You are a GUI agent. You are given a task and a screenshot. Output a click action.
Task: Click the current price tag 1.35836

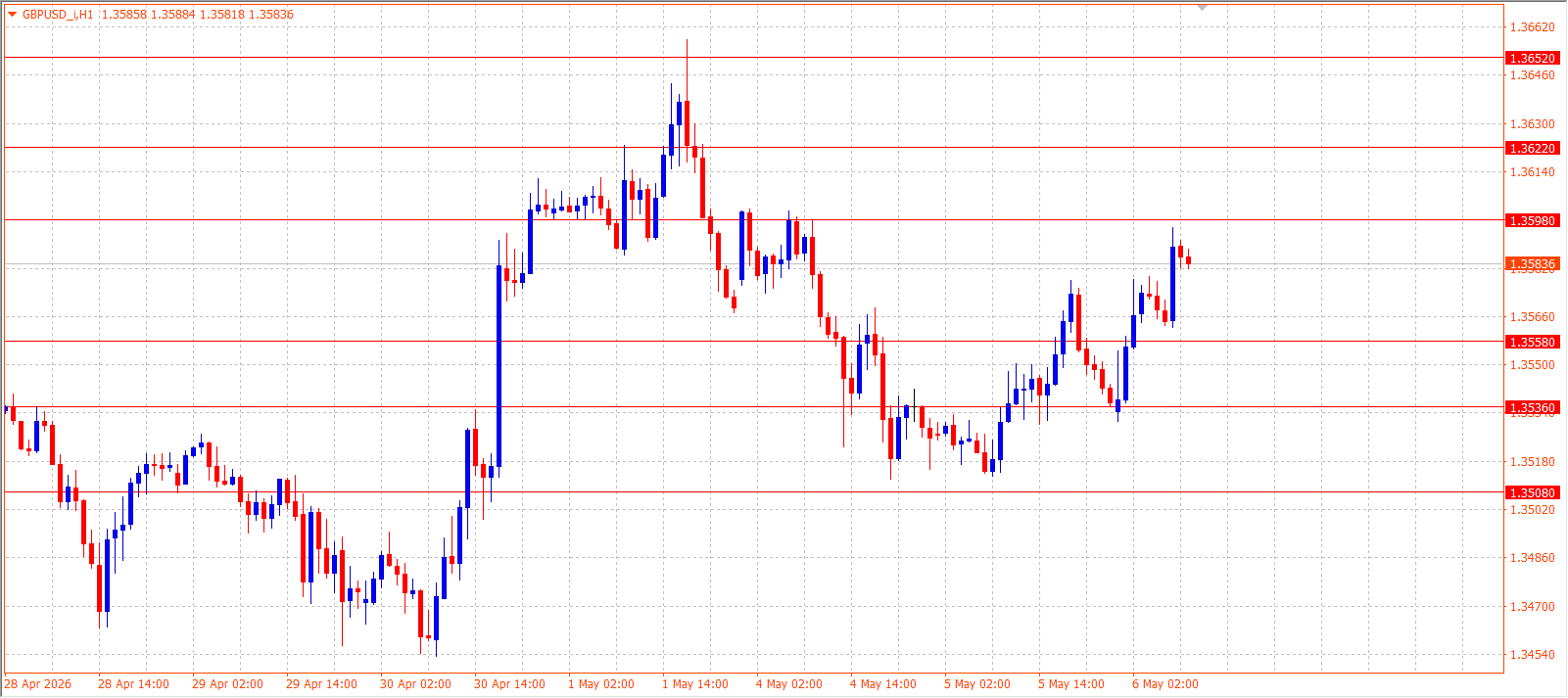tap(1532, 264)
